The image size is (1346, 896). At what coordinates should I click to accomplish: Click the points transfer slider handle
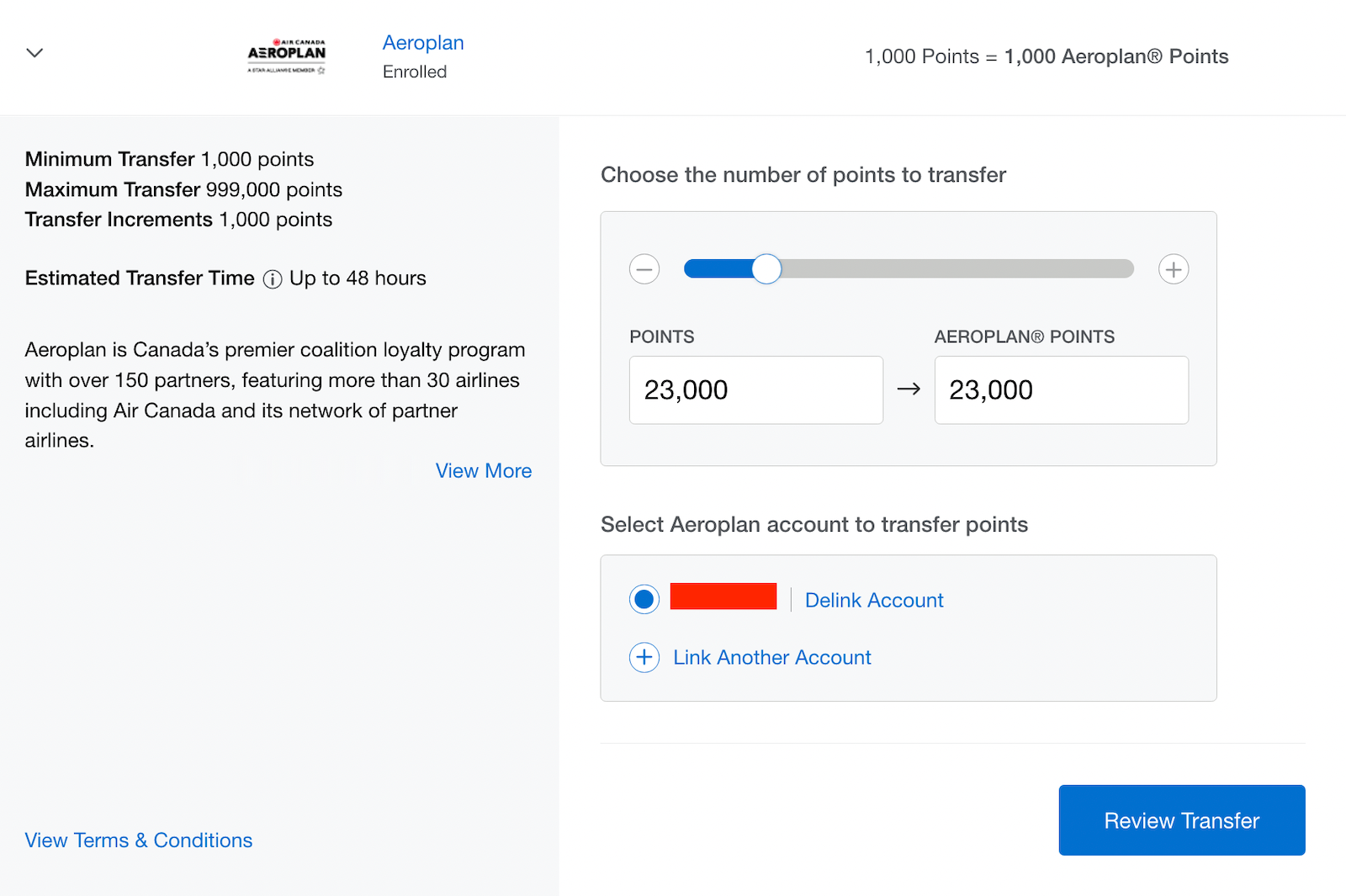[766, 268]
